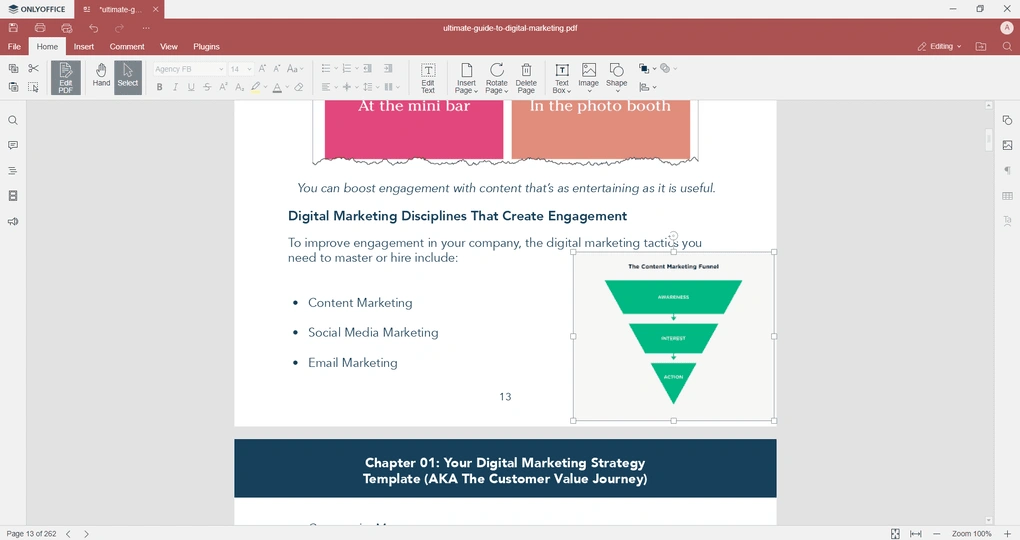Open the feedback megaphone icon
1020x540 pixels.
tap(12, 221)
